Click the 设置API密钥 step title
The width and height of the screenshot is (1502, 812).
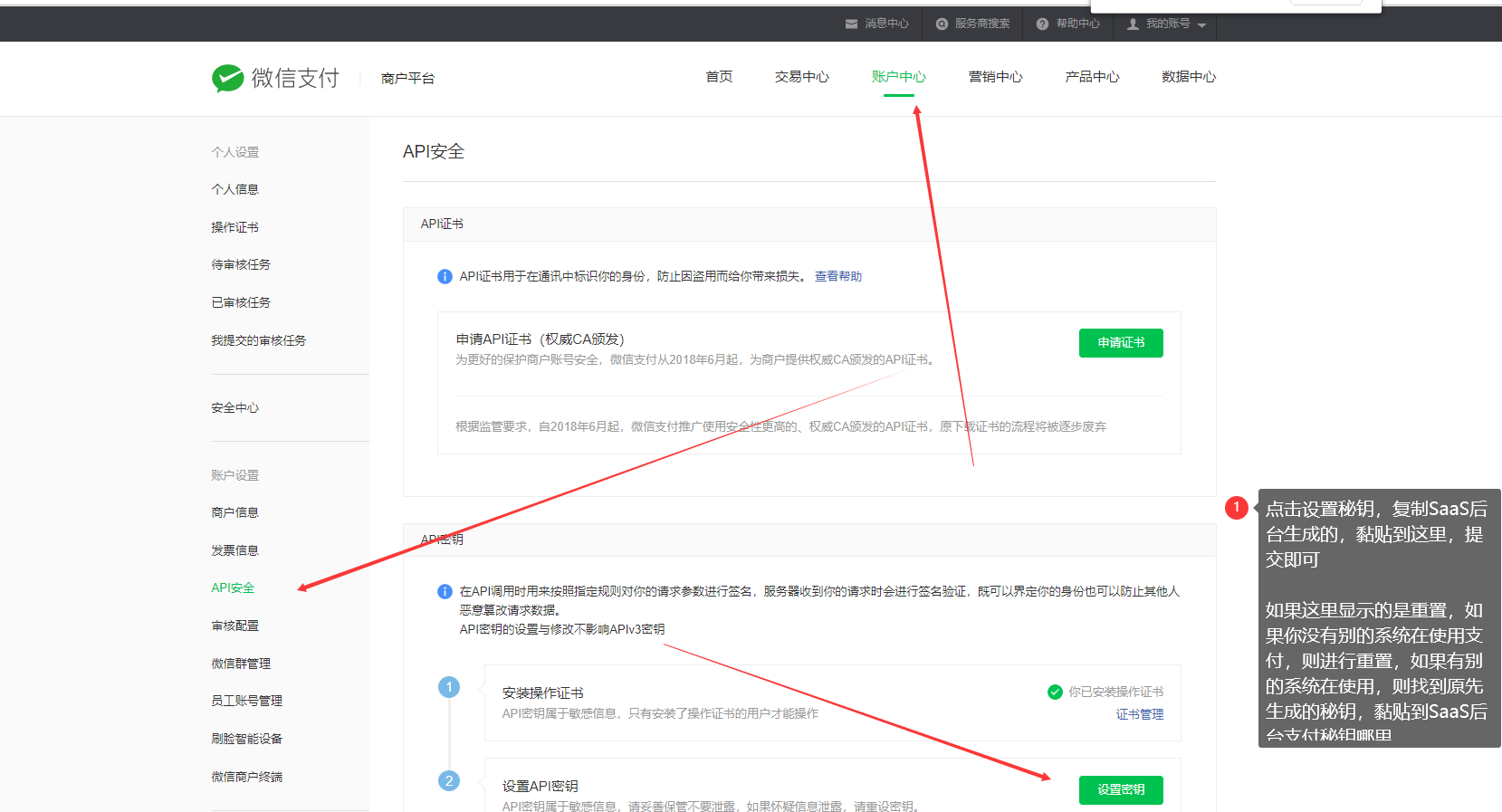[x=540, y=786]
